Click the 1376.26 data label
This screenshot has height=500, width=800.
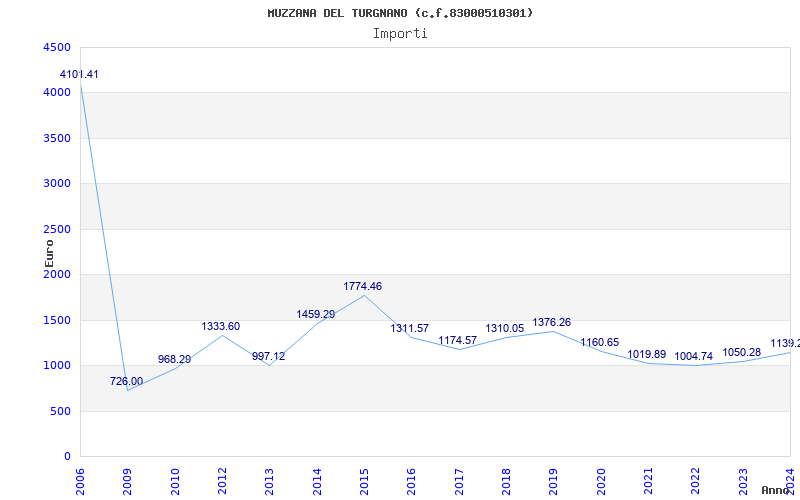tap(552, 323)
